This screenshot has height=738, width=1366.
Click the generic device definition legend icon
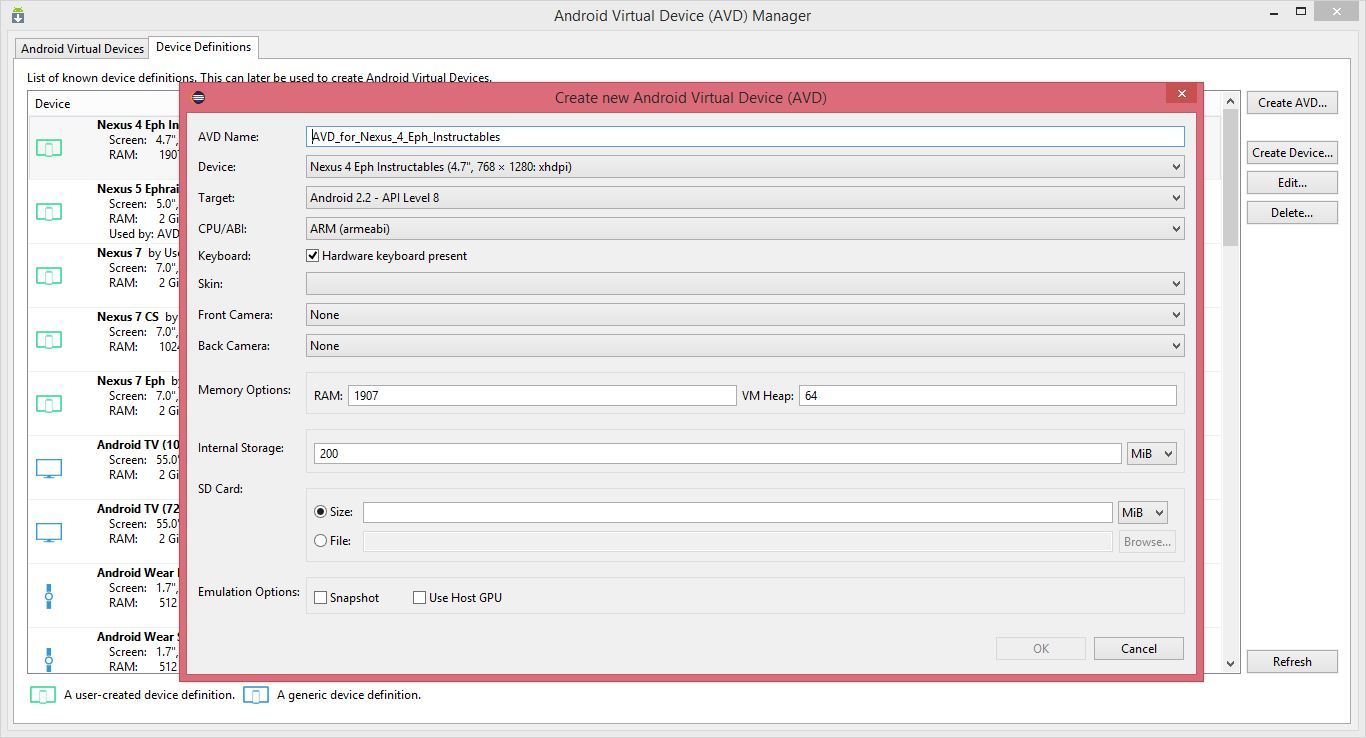(255, 694)
